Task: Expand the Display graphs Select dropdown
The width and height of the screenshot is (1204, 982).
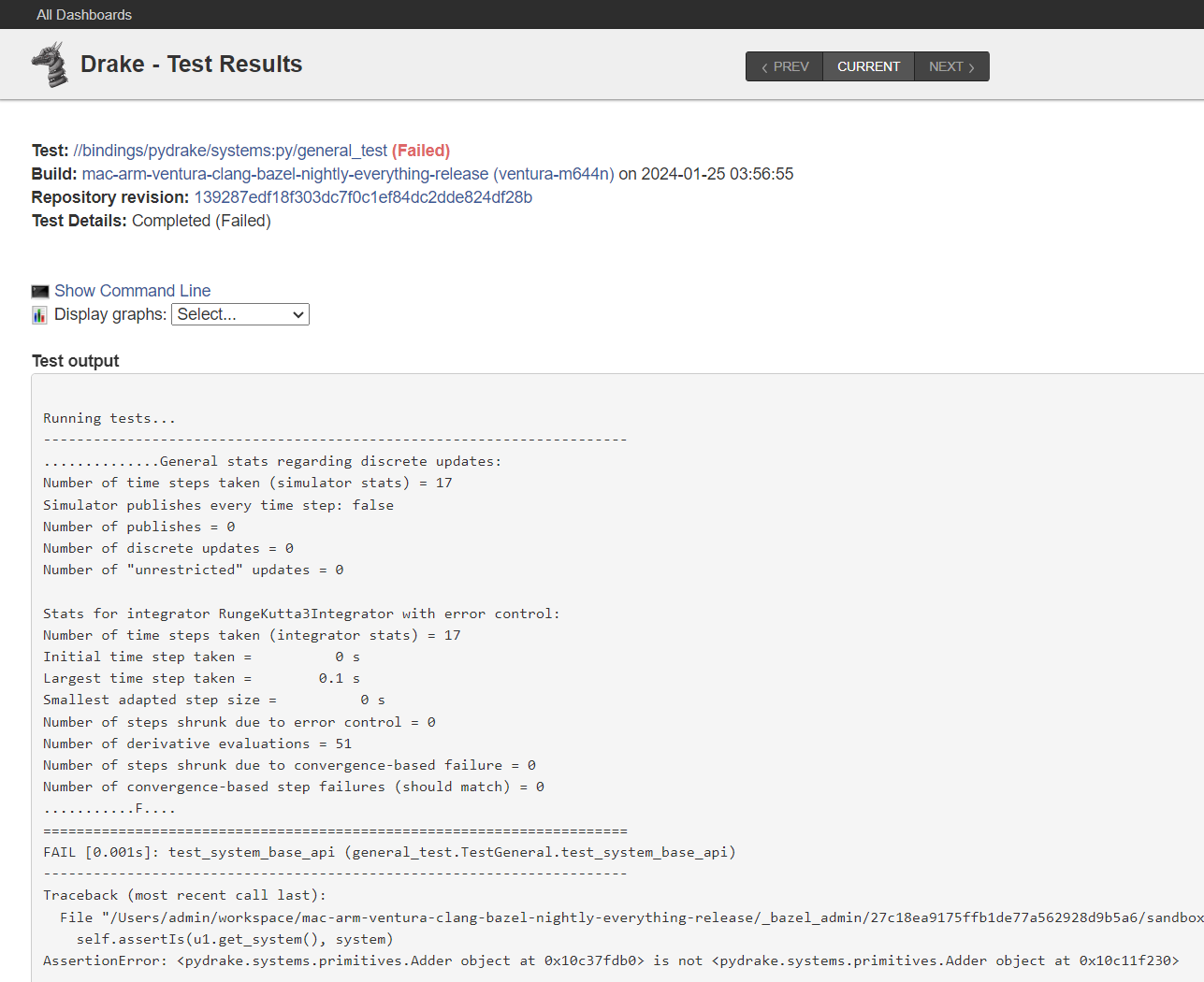Action: pos(240,314)
